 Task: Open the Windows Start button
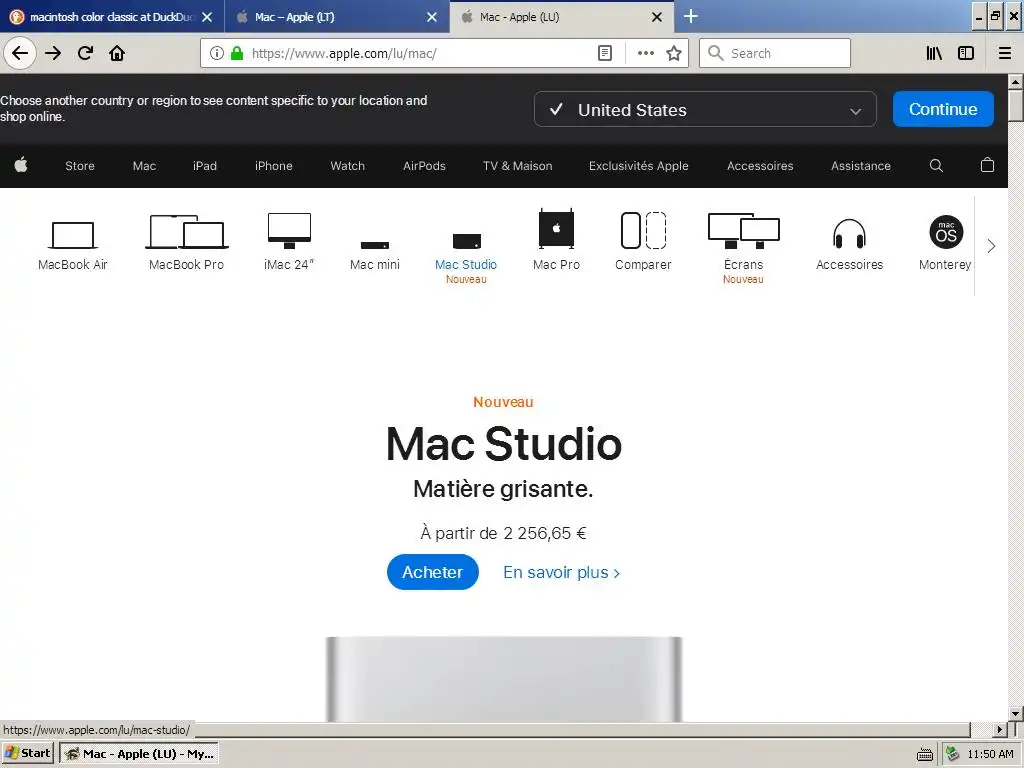(27, 753)
